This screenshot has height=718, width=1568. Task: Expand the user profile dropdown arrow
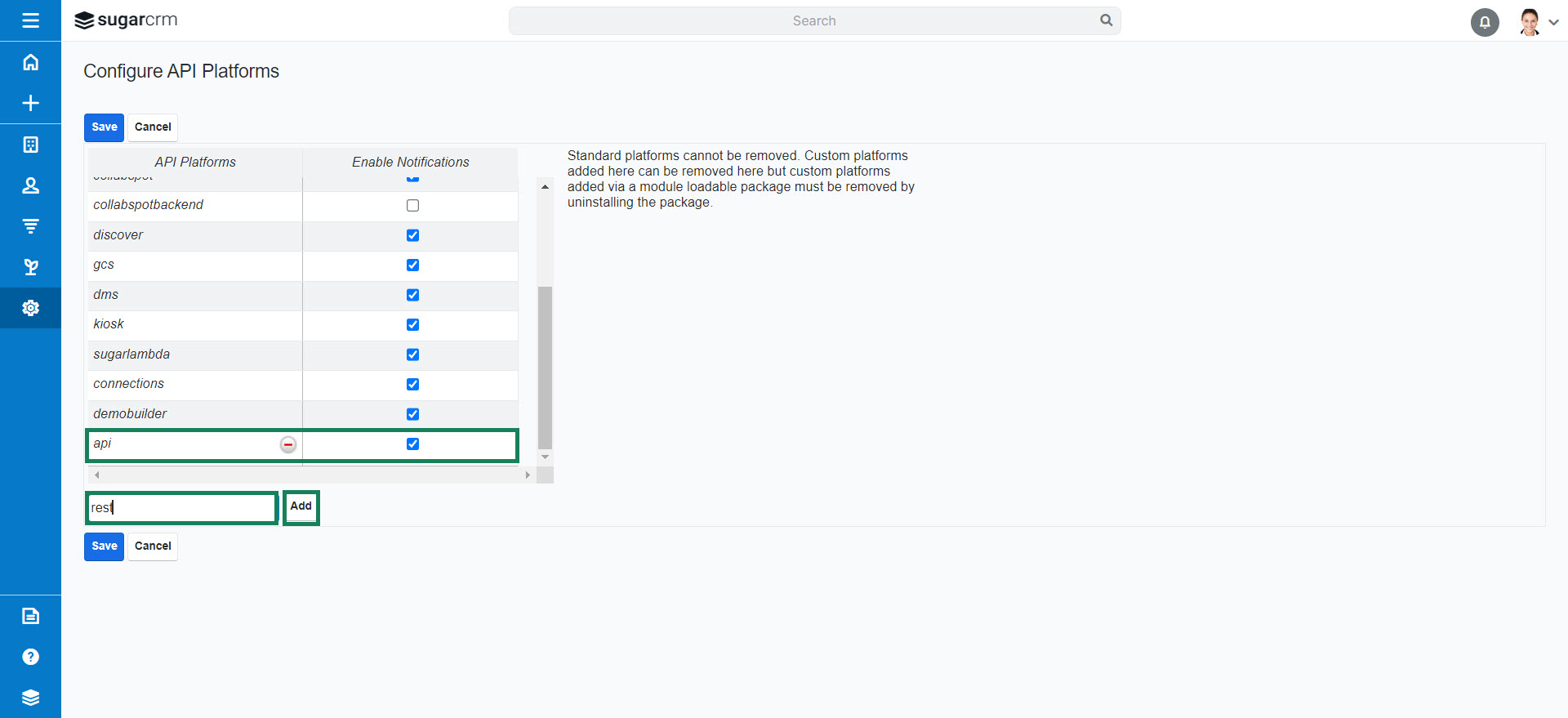(x=1553, y=23)
